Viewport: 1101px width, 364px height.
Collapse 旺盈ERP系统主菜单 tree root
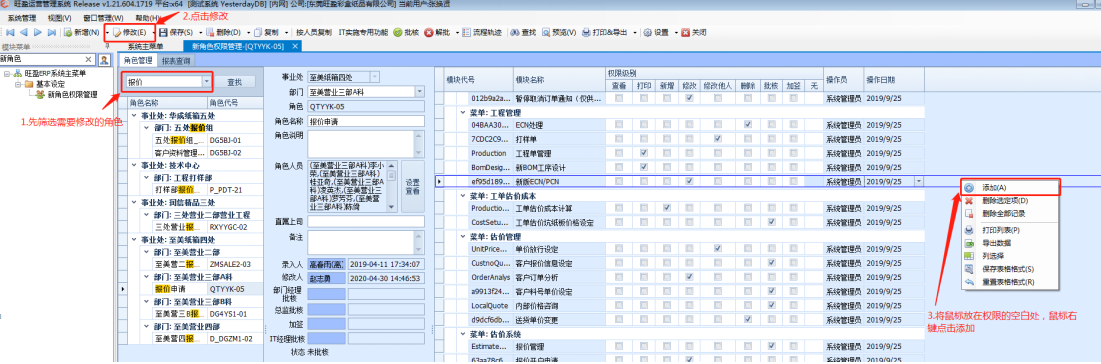7,73
